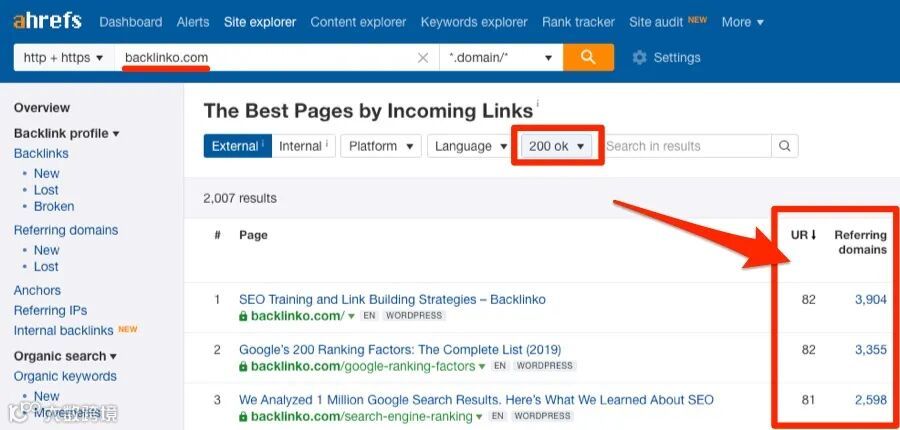This screenshot has height=430, width=900.
Task: Click the 3,904 referring domains value
Action: tap(871, 300)
